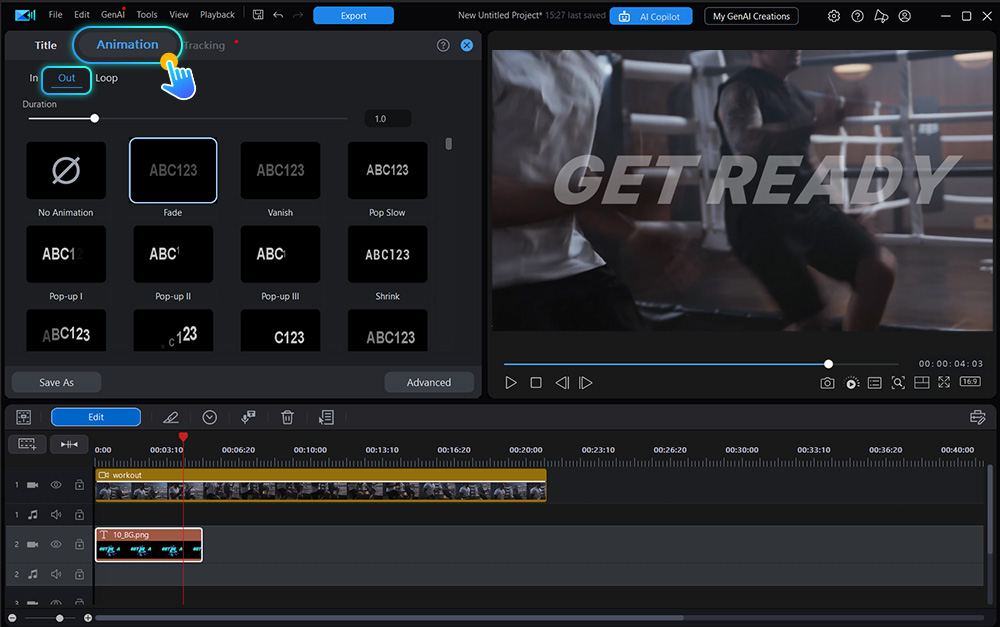Zoom into the preview with the magnifier icon
Image resolution: width=1000 pixels, height=627 pixels.
[899, 382]
